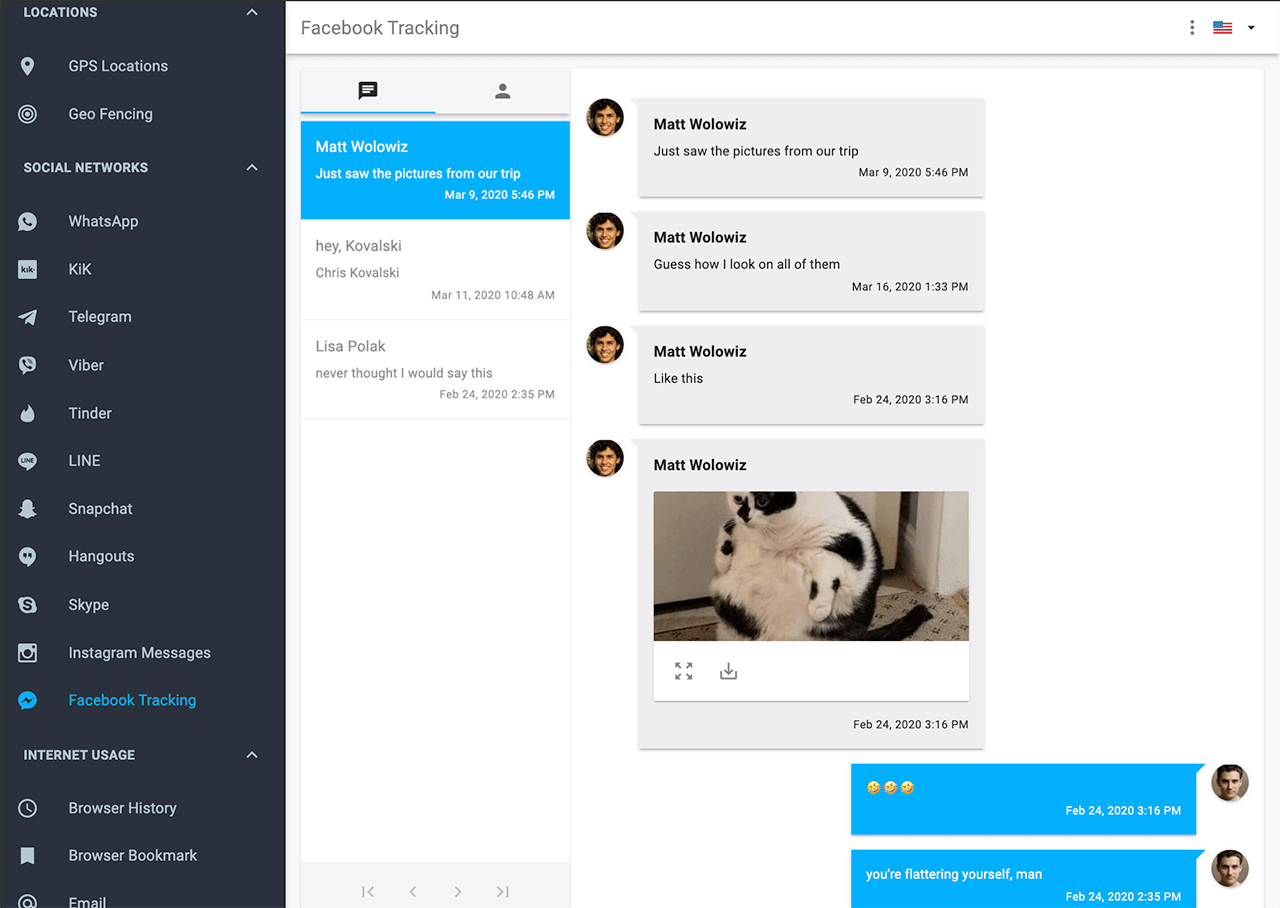Screen dimensions: 1280x908
Task: Click the fullscreen expand icon under cat image
Action: [x=683, y=671]
